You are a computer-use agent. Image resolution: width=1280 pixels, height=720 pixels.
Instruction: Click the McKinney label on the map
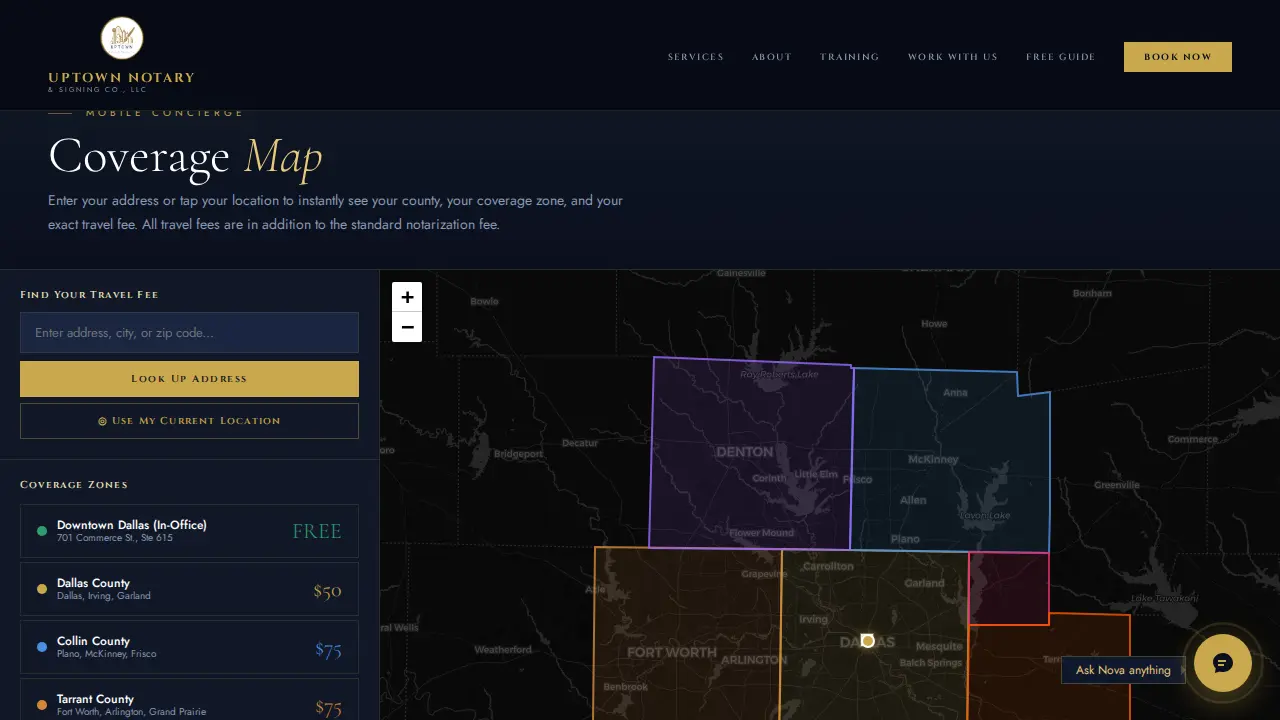pos(933,460)
